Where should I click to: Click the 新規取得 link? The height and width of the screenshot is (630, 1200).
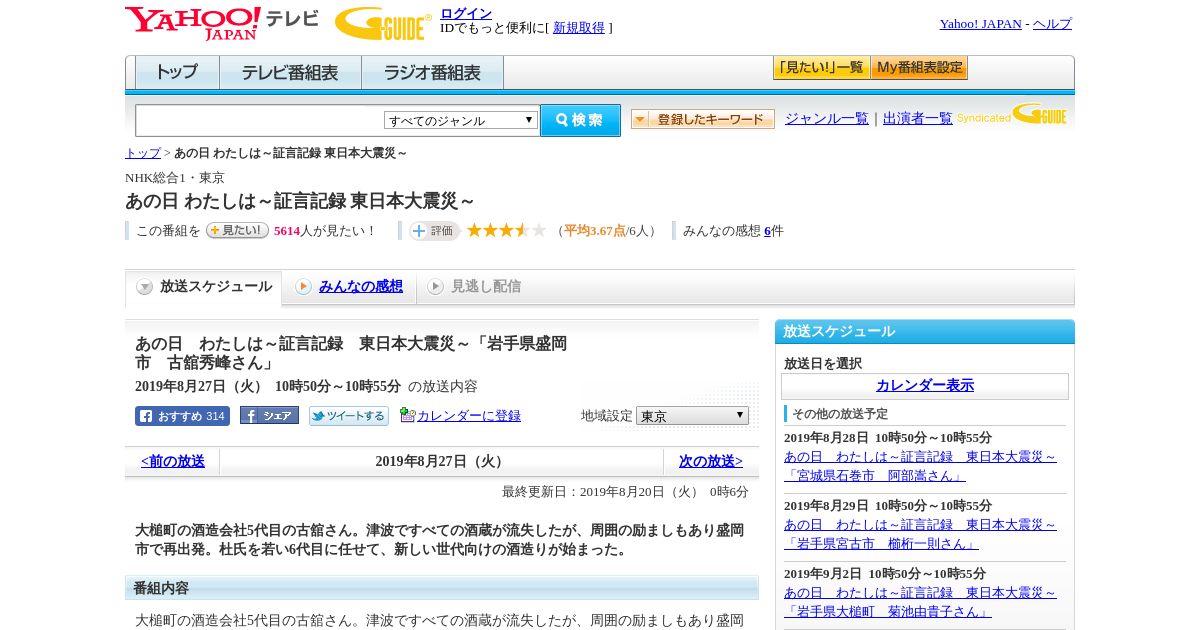coord(579,28)
